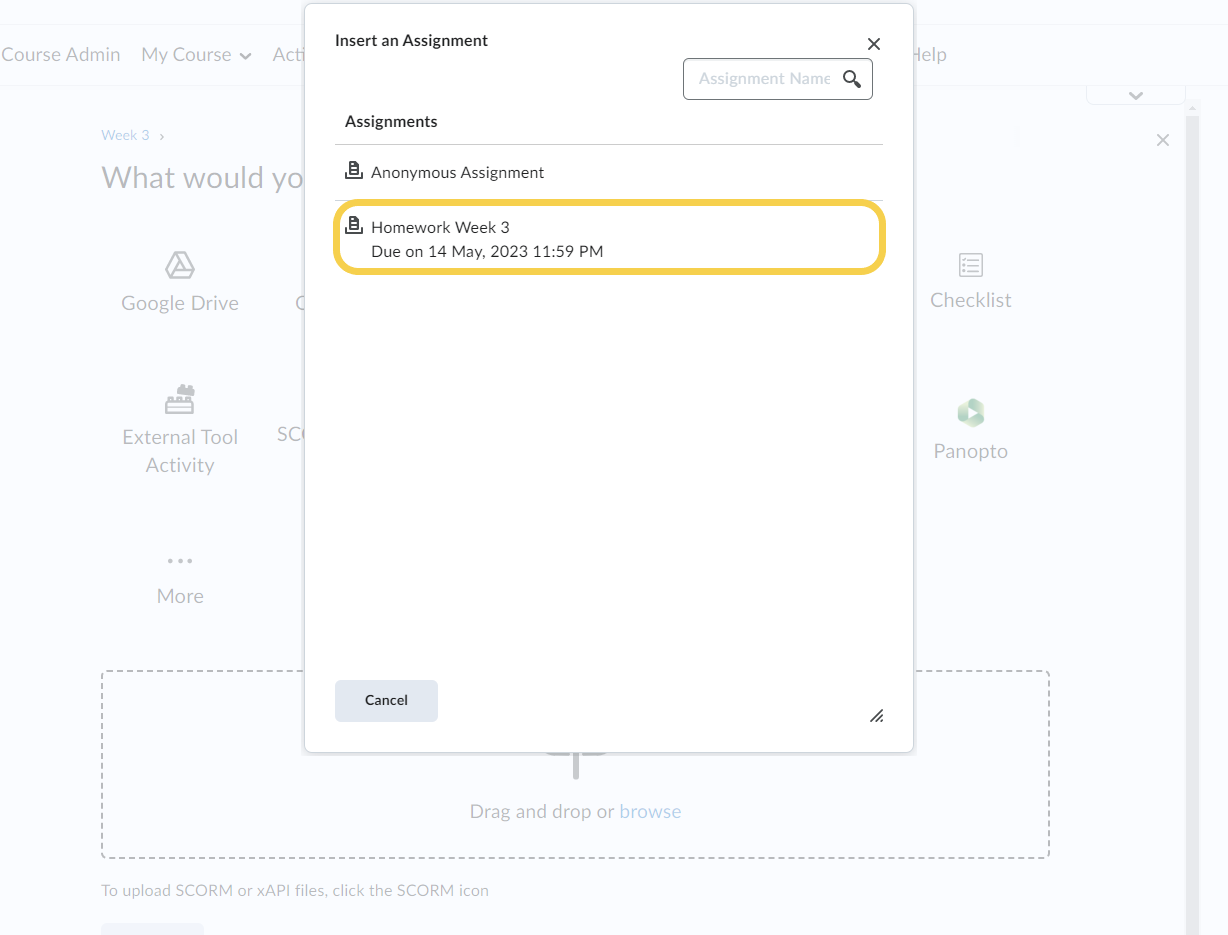
Task: Click the Homework Week 3 assignment icon
Action: (353, 226)
